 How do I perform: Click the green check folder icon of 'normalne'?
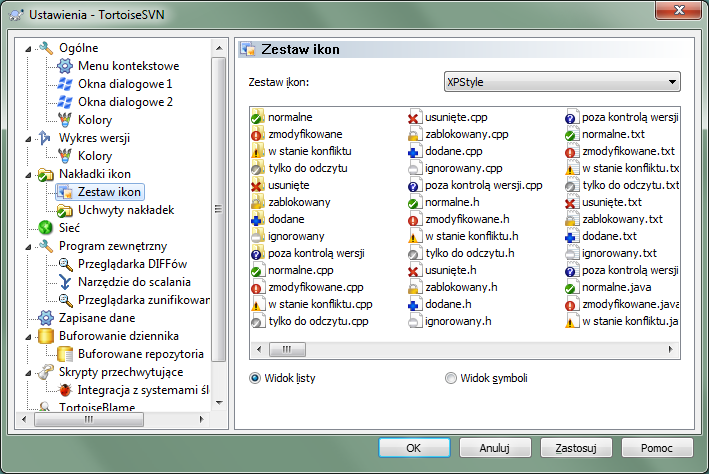tap(257, 117)
